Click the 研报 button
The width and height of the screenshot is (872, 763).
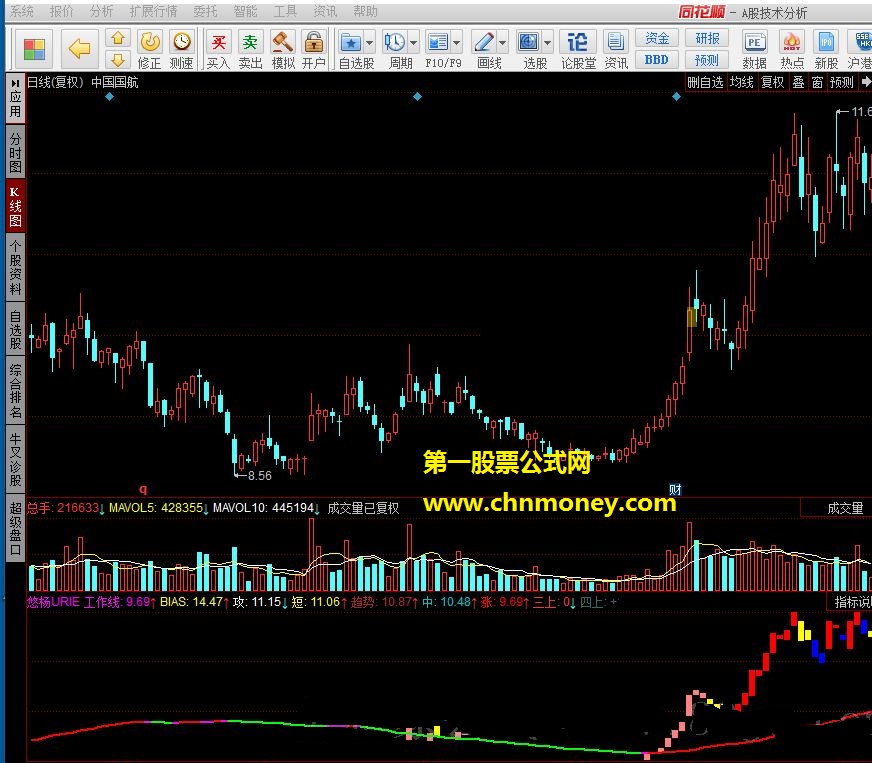(x=707, y=38)
